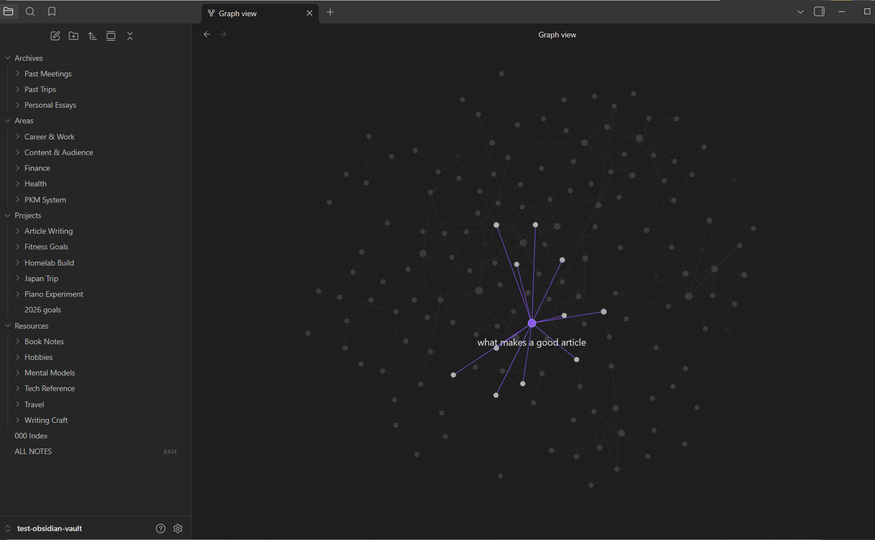Open the file explorer sidebar tab

pyautogui.click(x=8, y=11)
